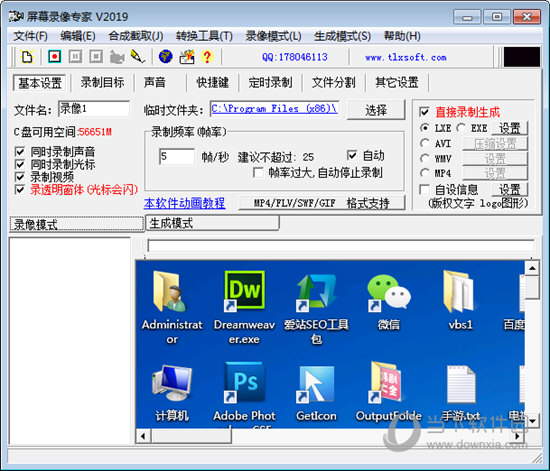
Task: Click the preview vertical scrollbar down arrow
Action: pos(532,420)
